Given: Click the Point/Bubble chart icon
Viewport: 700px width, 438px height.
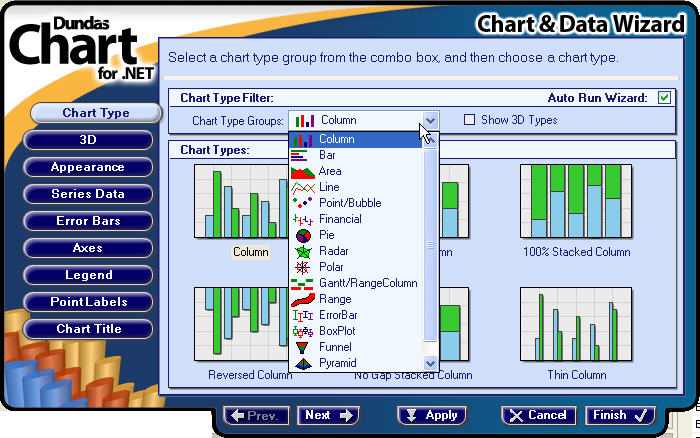Looking at the screenshot, I should 303,203.
